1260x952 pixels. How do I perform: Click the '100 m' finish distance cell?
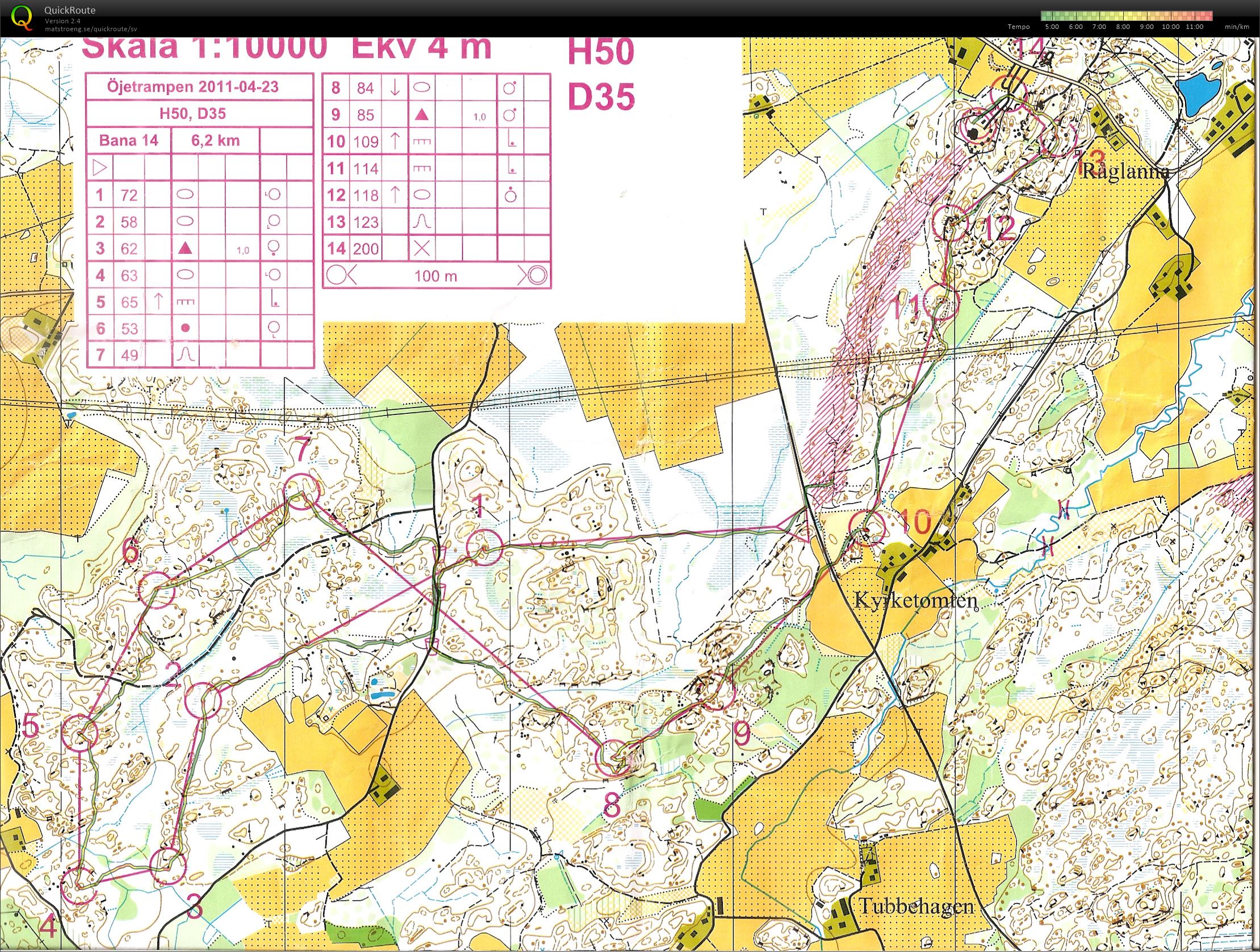tap(436, 276)
